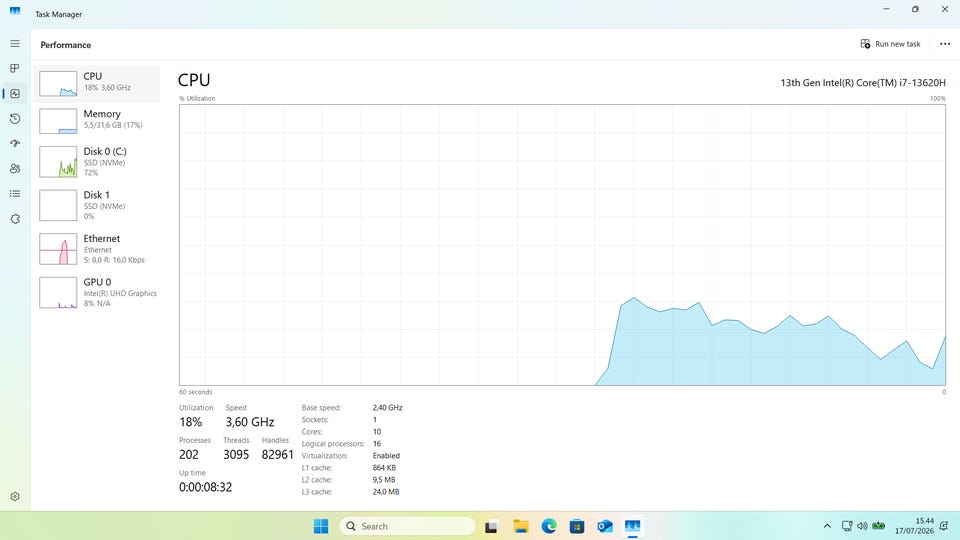
Task: Open the Windows Start menu
Action: pyautogui.click(x=321, y=526)
